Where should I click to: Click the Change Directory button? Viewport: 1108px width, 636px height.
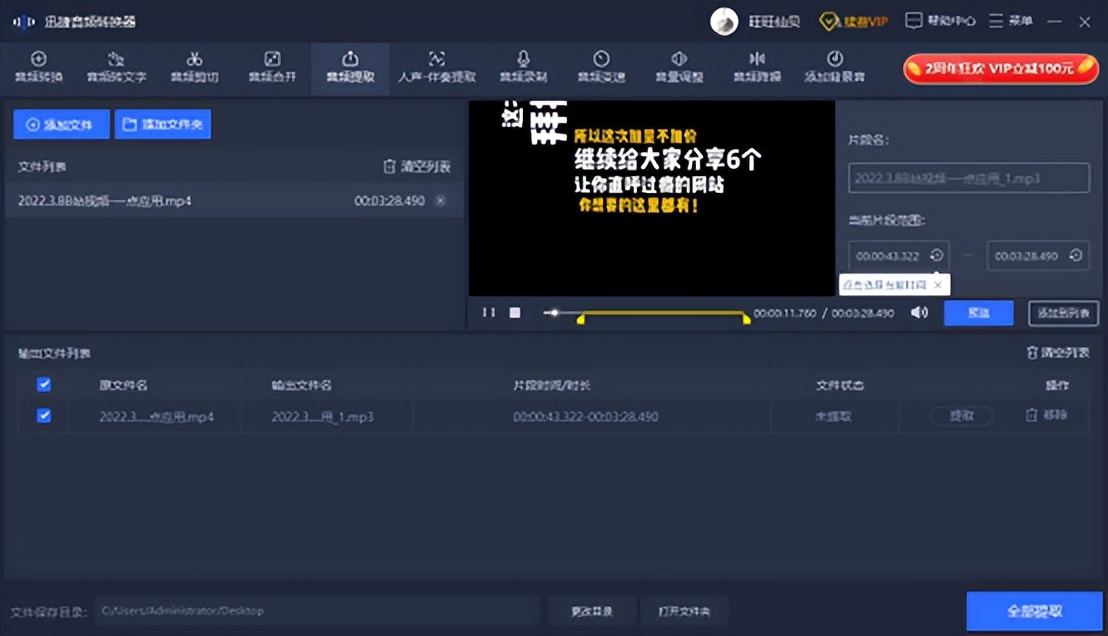[x=591, y=611]
